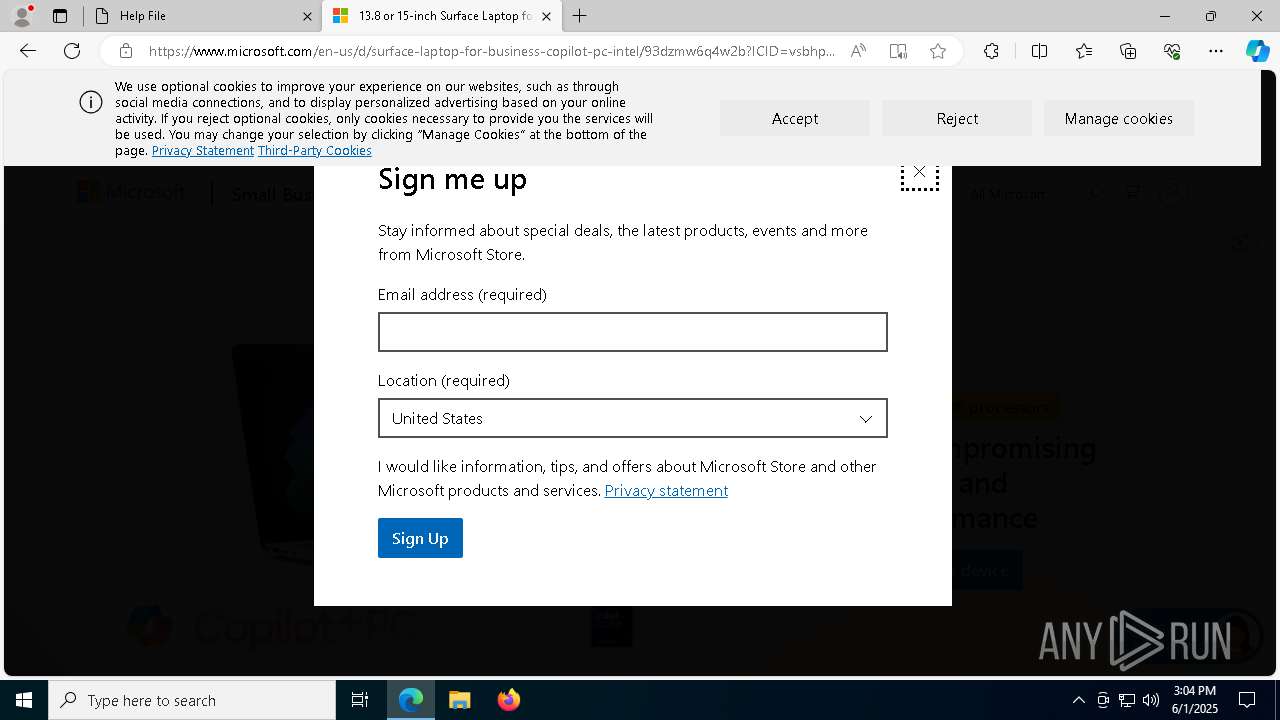Open Browser essentials icon
The height and width of the screenshot is (720, 1280).
(x=1172, y=51)
